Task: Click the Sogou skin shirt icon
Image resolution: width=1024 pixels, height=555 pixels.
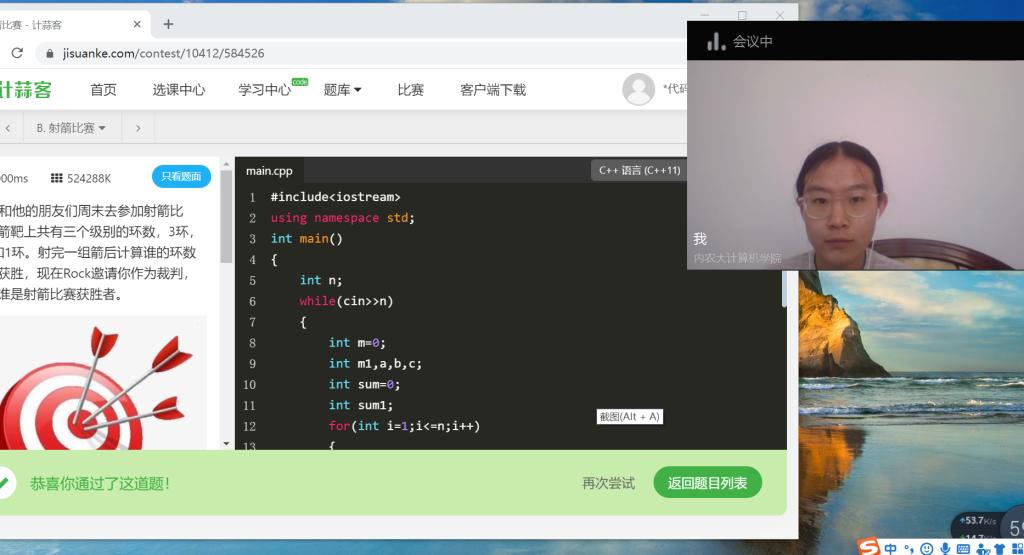Action: pyautogui.click(x=998, y=547)
